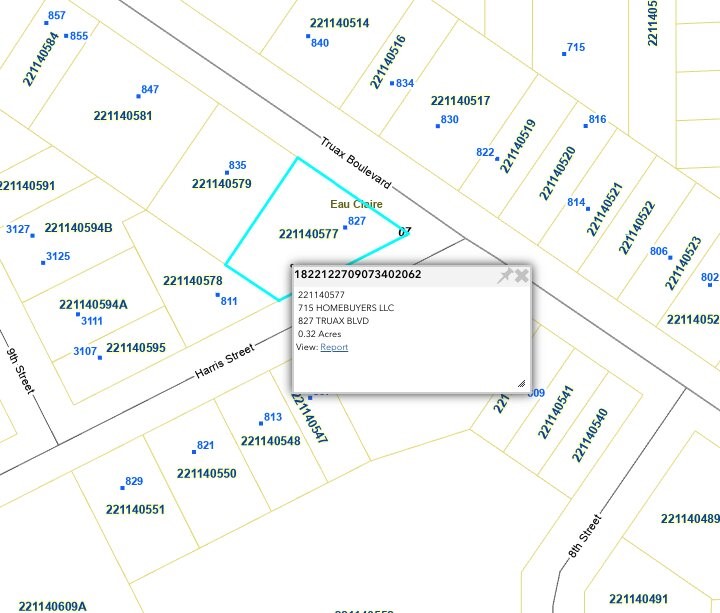Click the address point marker 827

pos(345,228)
